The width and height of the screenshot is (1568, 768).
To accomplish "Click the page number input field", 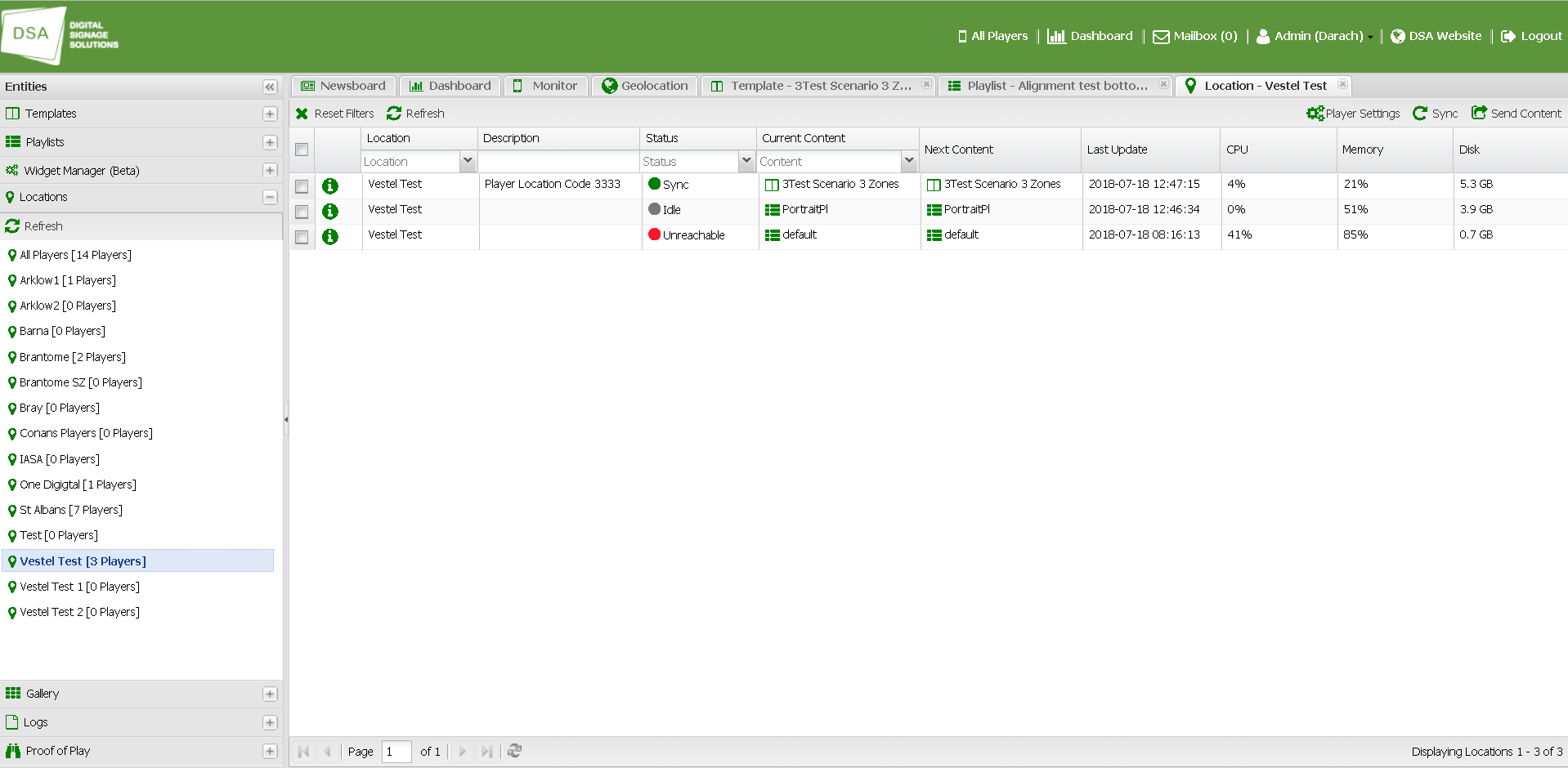I will pos(396,752).
